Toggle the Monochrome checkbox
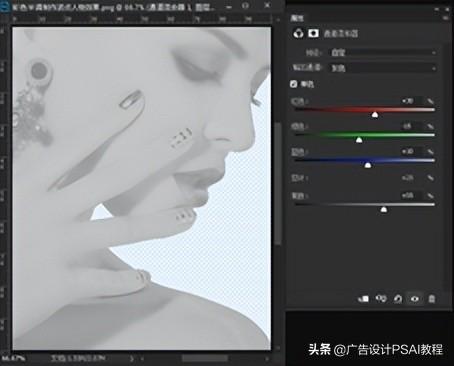Viewport: 454px width, 366px height. pos(293,84)
